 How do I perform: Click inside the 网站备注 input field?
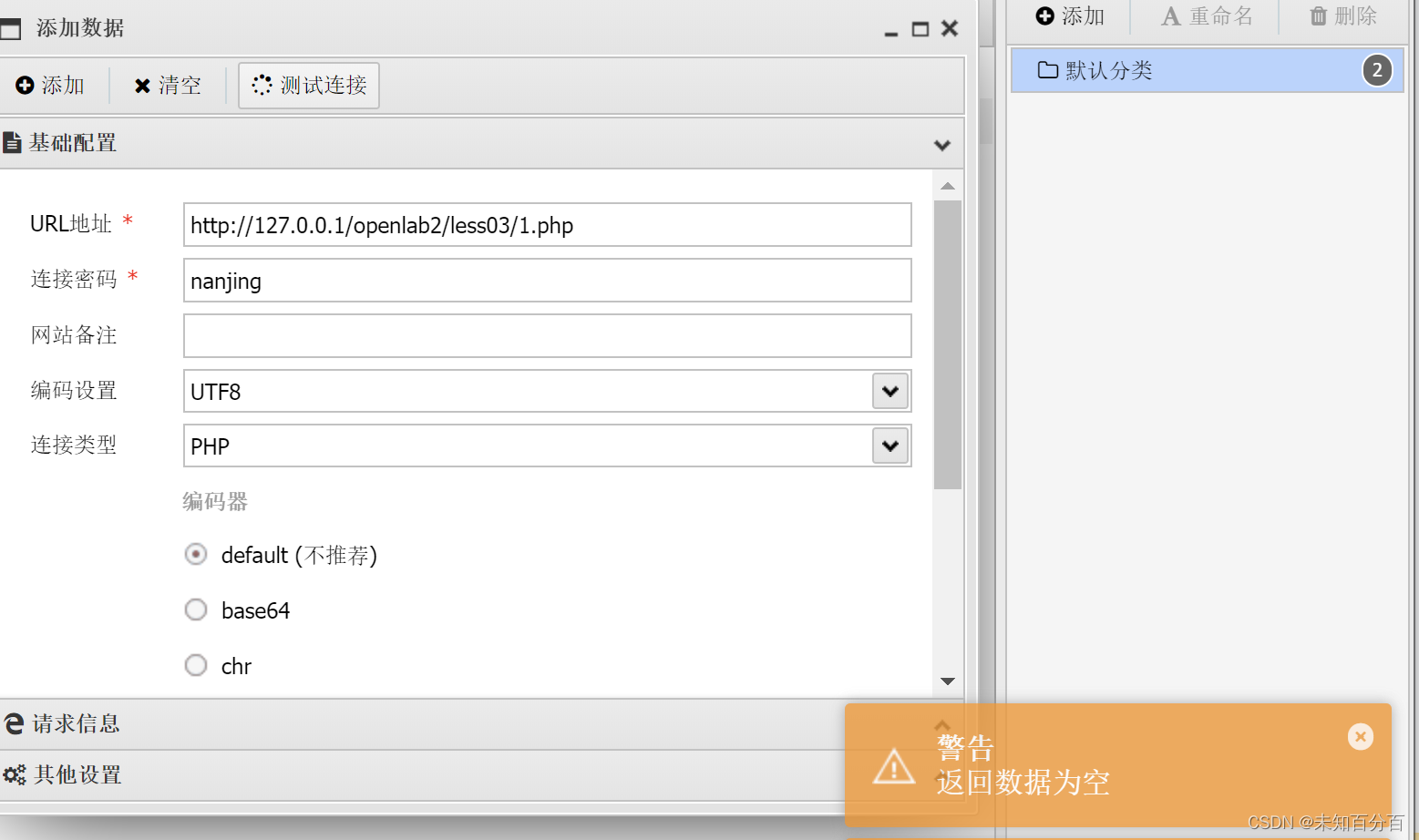coord(547,335)
